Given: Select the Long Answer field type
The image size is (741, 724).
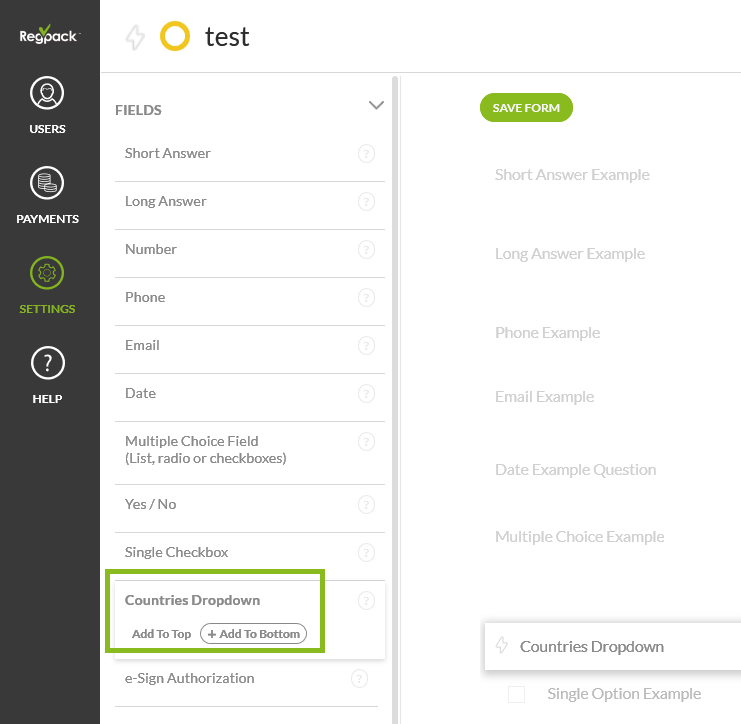Looking at the screenshot, I should click(166, 202).
